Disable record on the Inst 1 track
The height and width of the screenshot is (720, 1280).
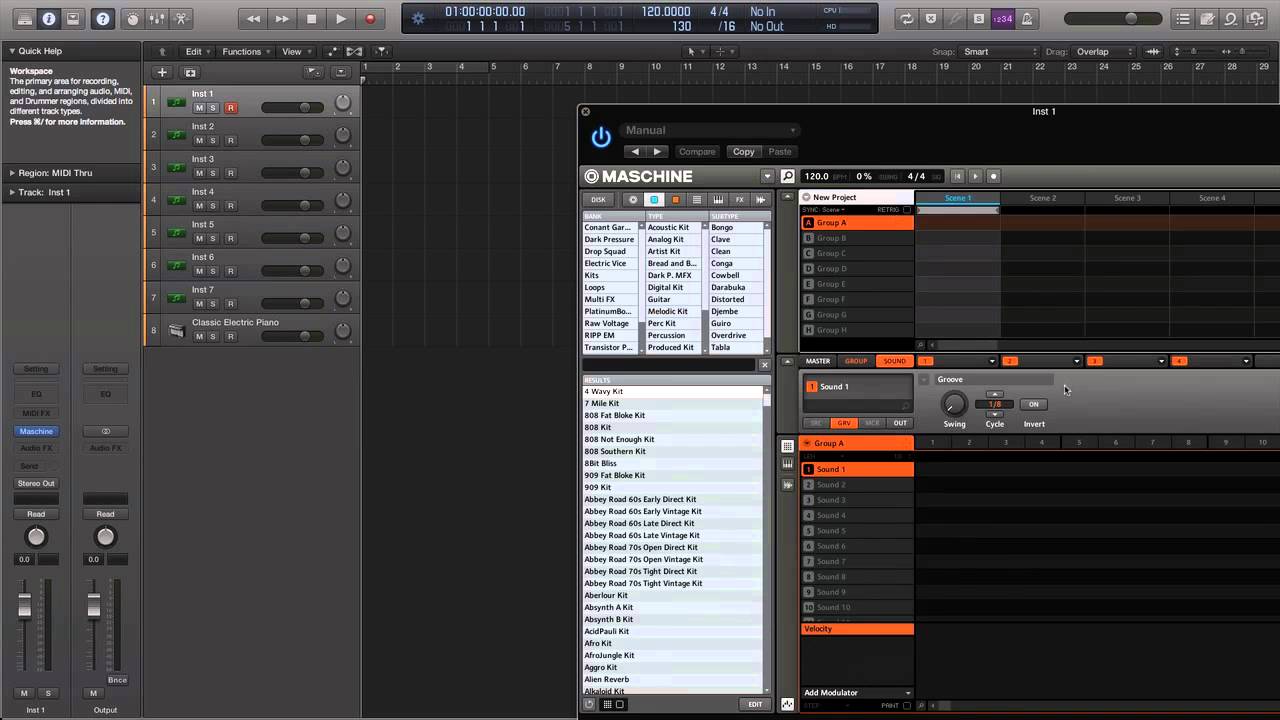[x=230, y=108]
